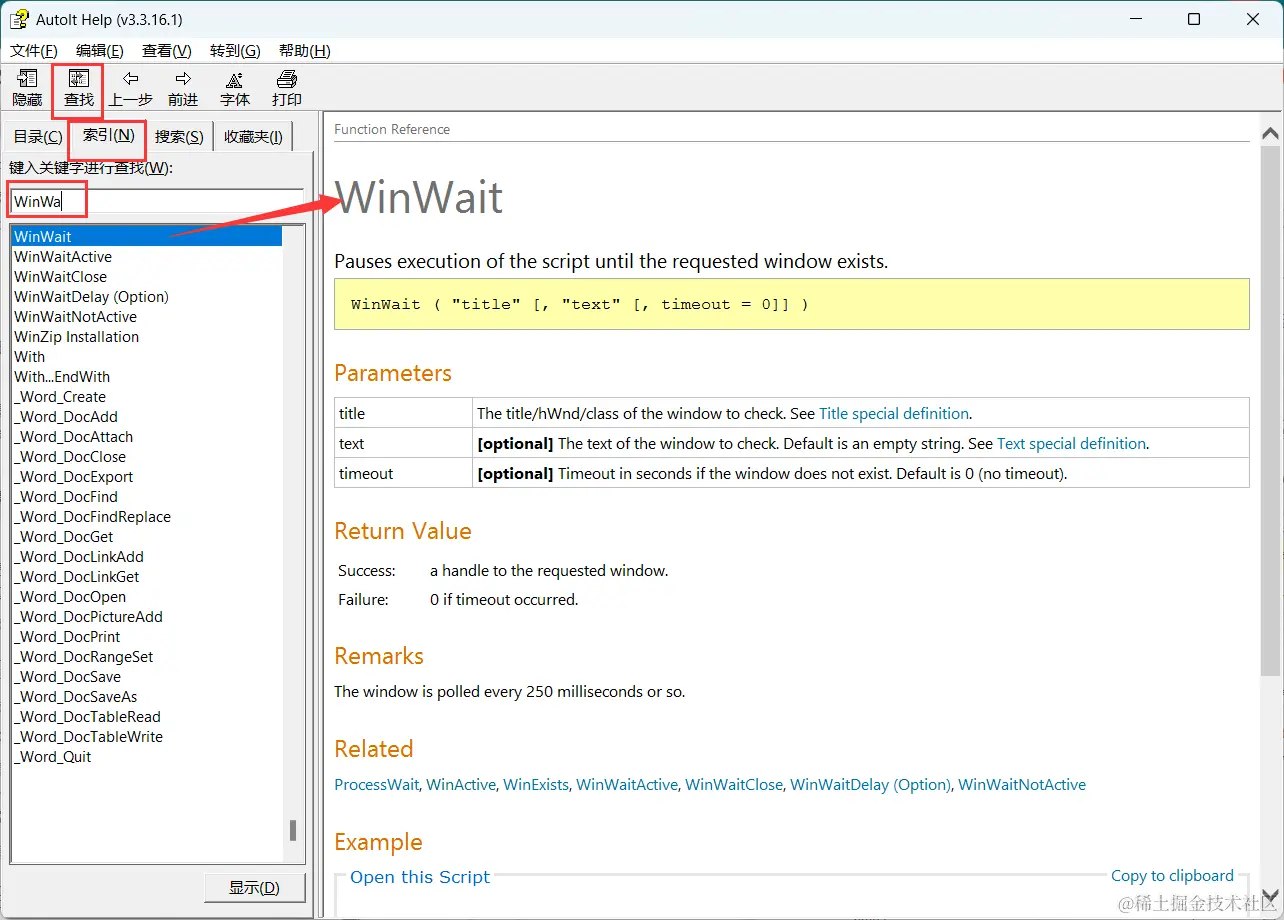The image size is (1284, 920).
Task: Click the 查找 (Find) toolbar icon
Action: point(79,88)
